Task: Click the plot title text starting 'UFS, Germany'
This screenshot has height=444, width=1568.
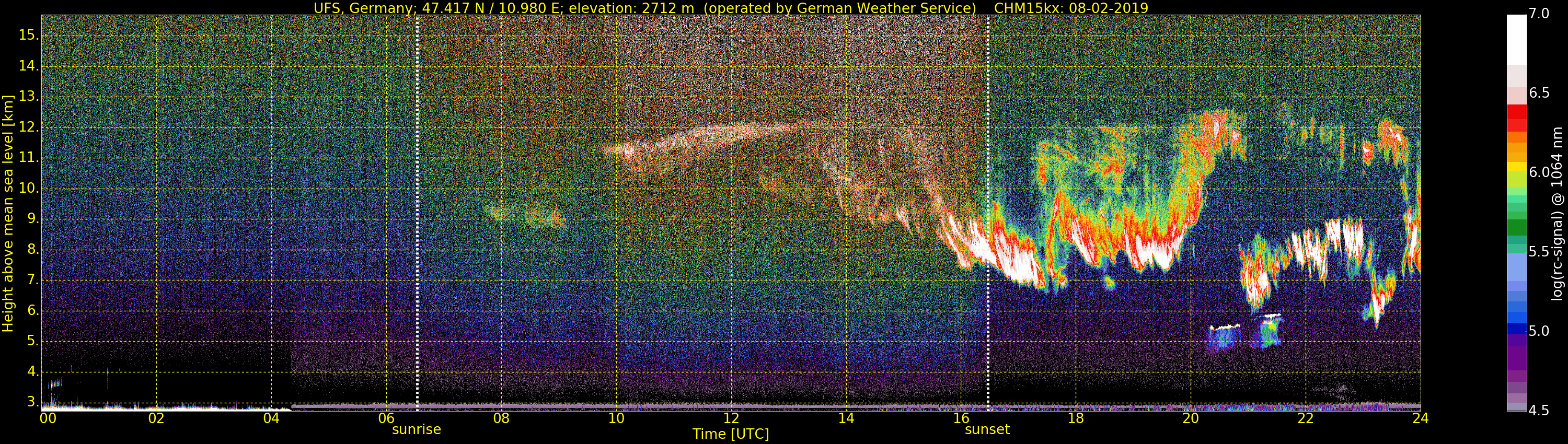Action: pyautogui.click(x=645, y=8)
